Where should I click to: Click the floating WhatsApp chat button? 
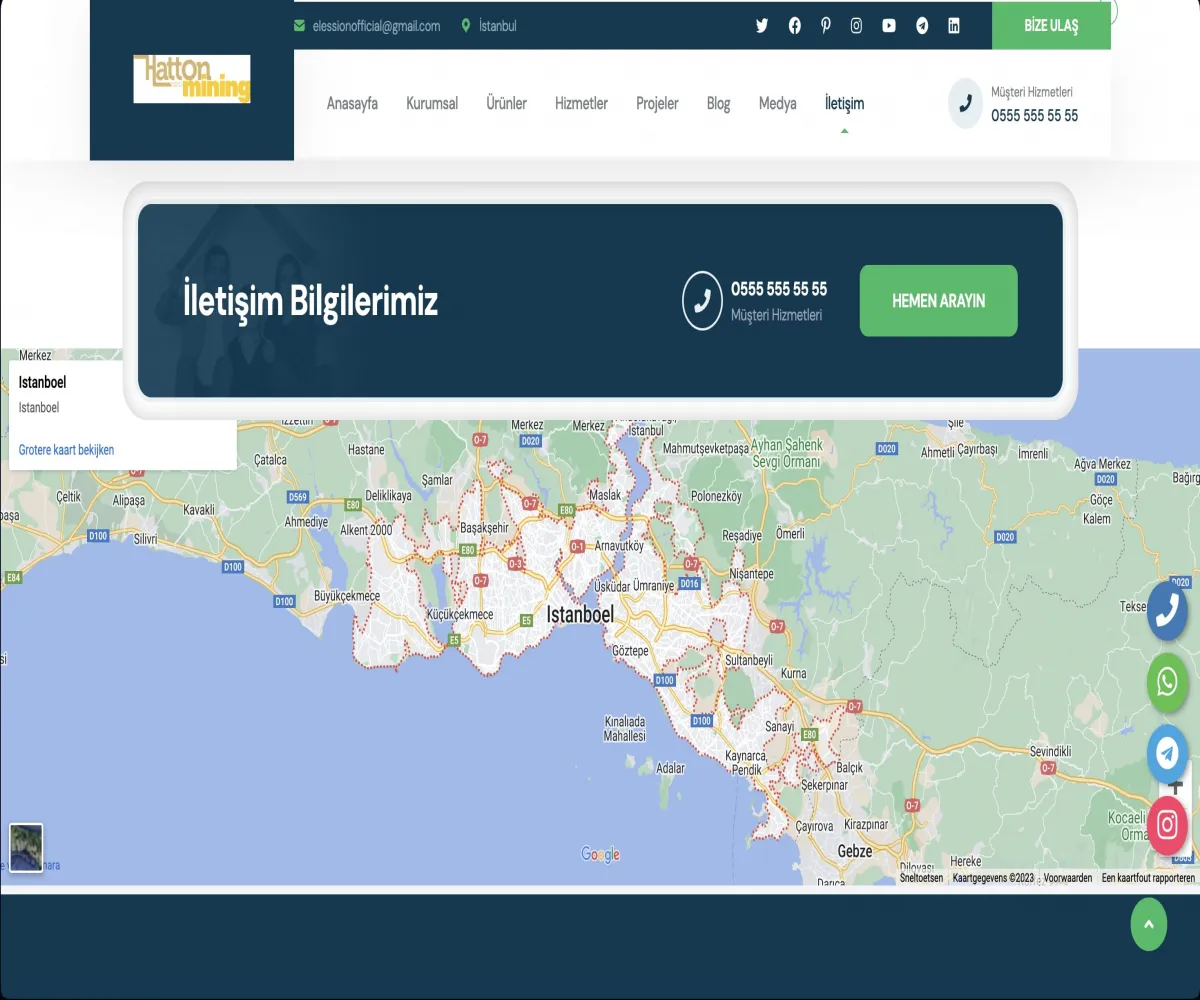pyautogui.click(x=1167, y=682)
